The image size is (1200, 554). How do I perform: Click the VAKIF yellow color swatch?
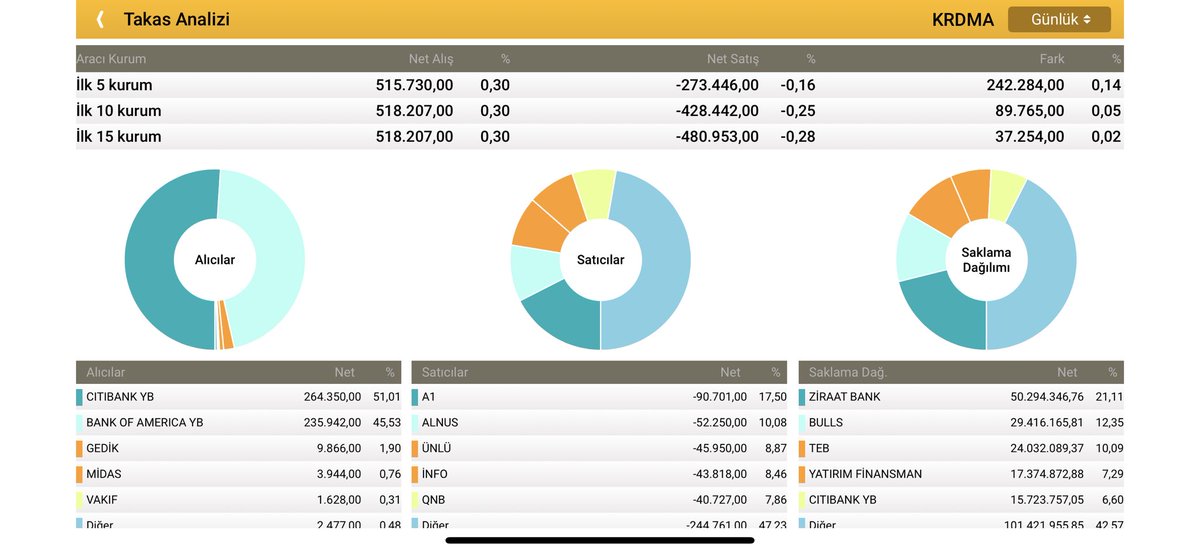click(x=79, y=499)
